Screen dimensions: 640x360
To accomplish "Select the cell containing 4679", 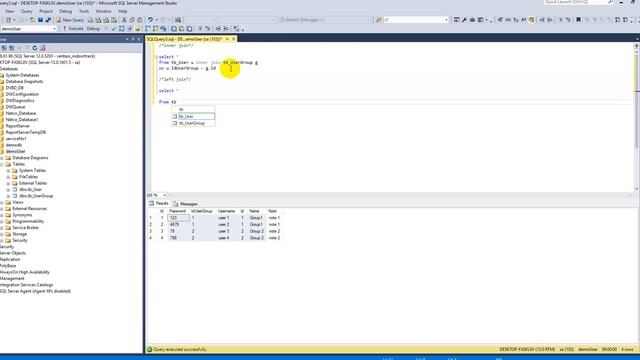I will pyautogui.click(x=178, y=224).
